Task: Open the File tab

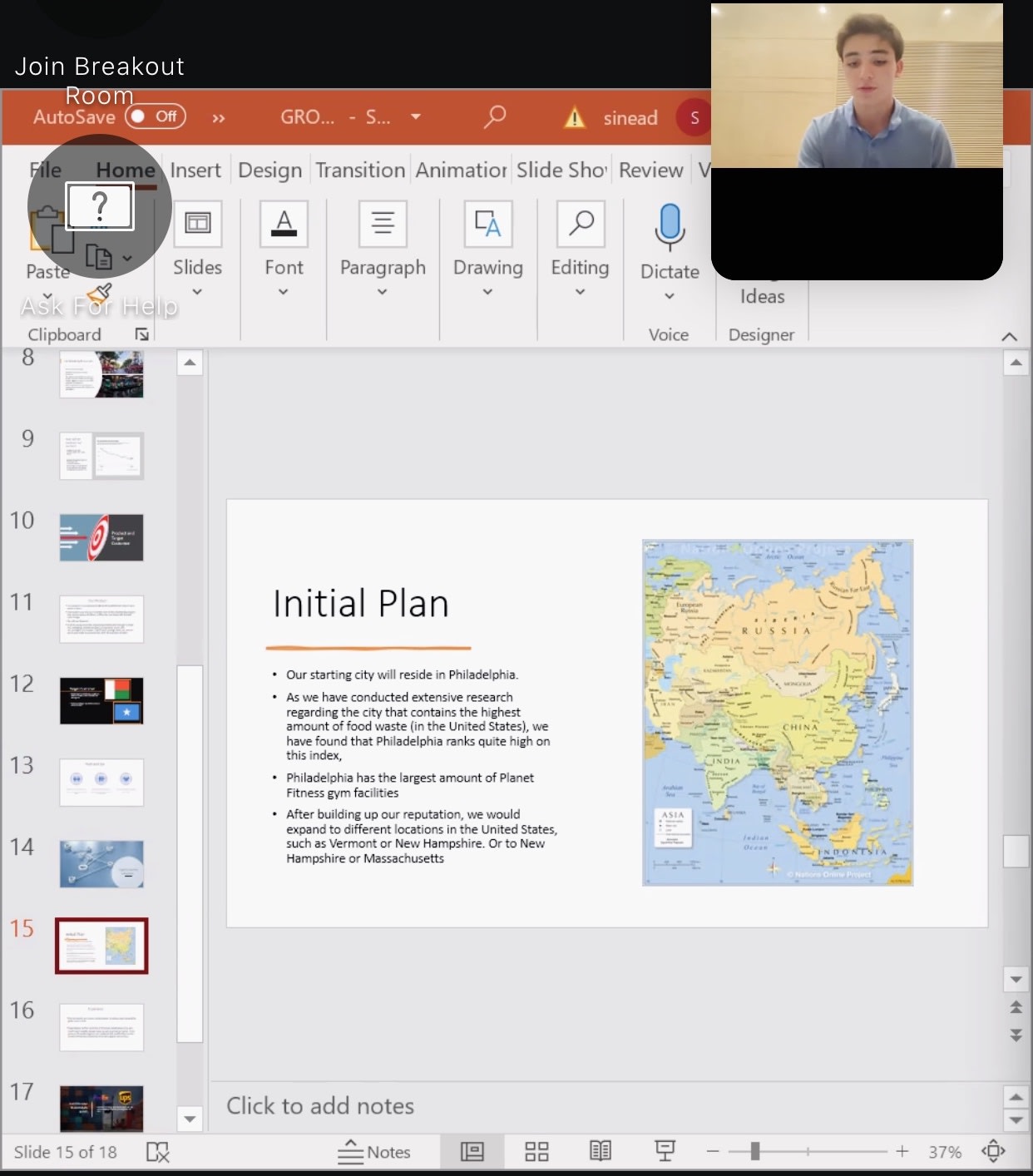Action: [45, 170]
